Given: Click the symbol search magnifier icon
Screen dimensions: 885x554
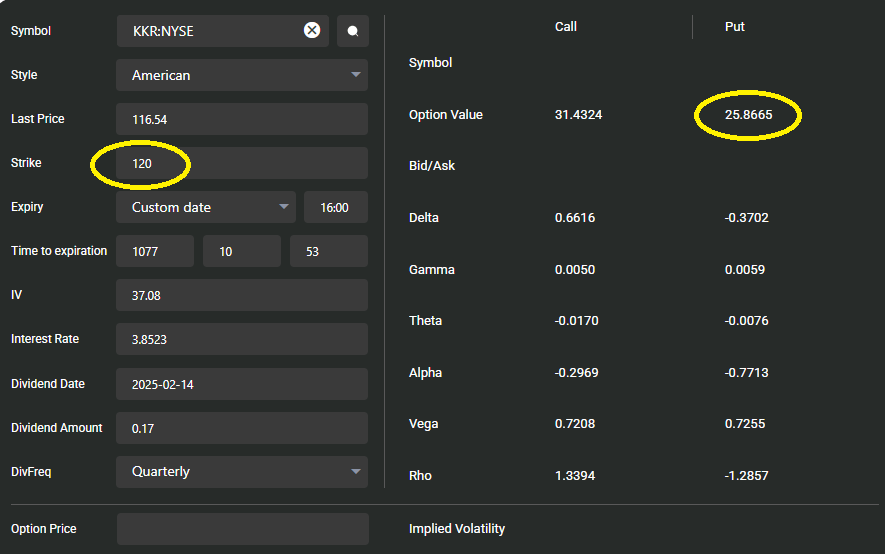Looking at the screenshot, I should [353, 31].
